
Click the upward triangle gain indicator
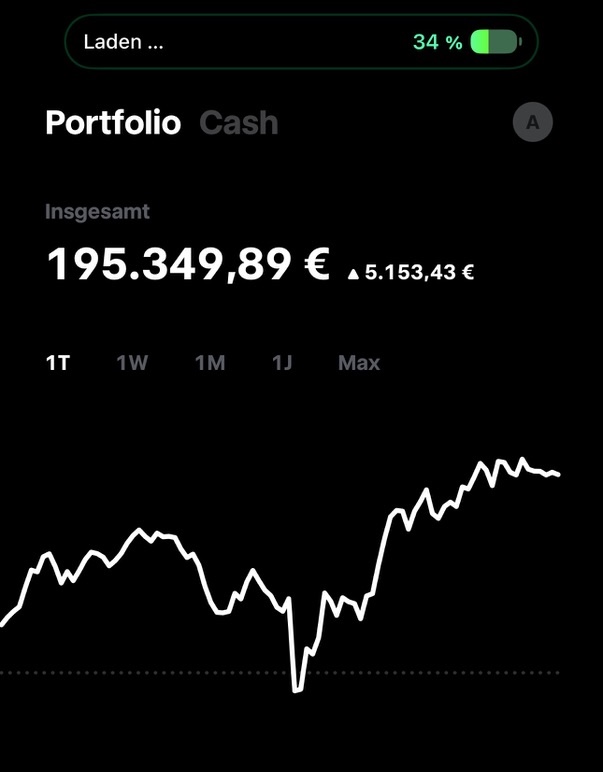(352, 272)
